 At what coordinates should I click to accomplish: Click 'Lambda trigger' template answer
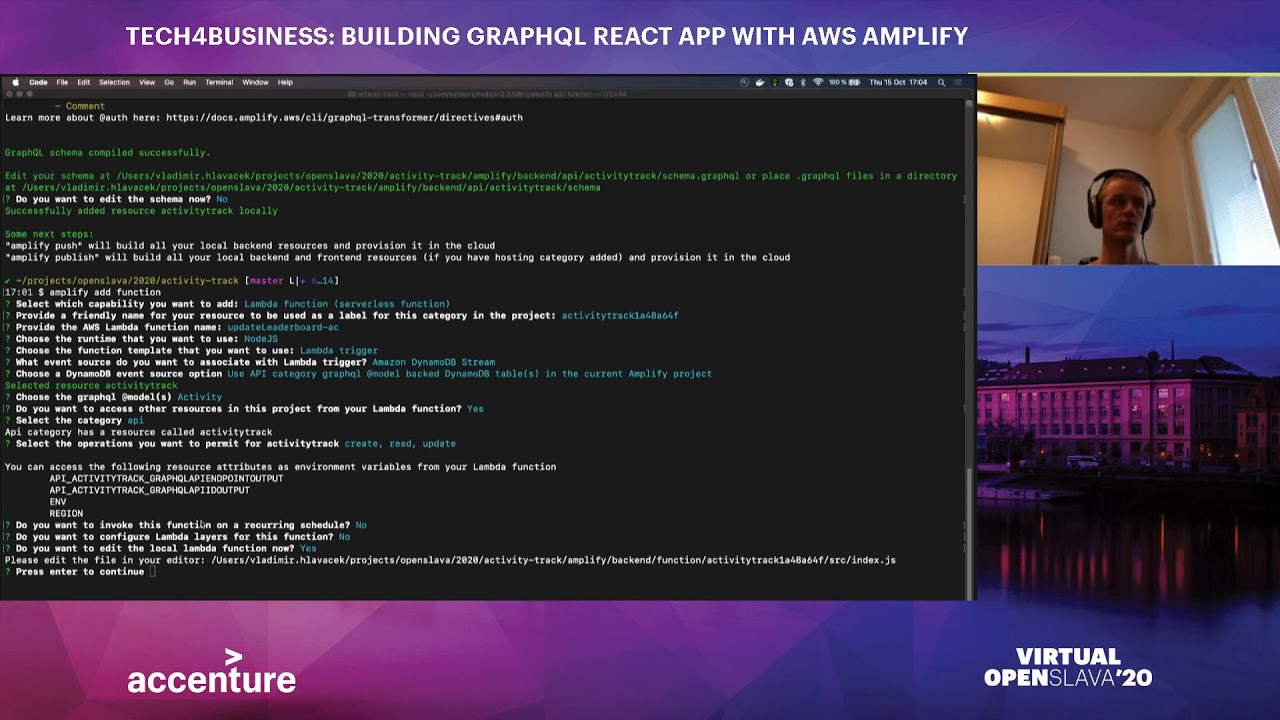click(x=338, y=351)
